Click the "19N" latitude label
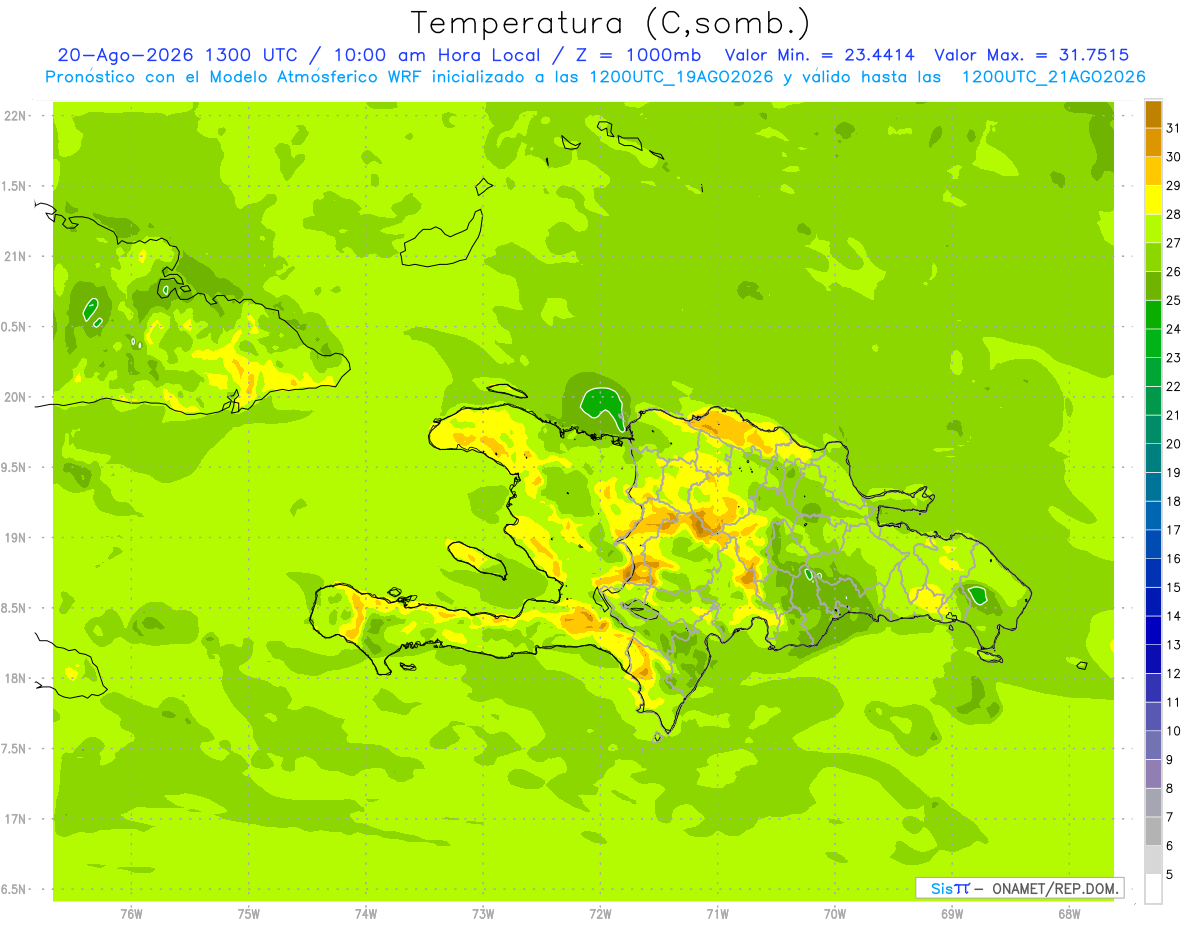This screenshot has height=927, width=1200. pos(17,538)
